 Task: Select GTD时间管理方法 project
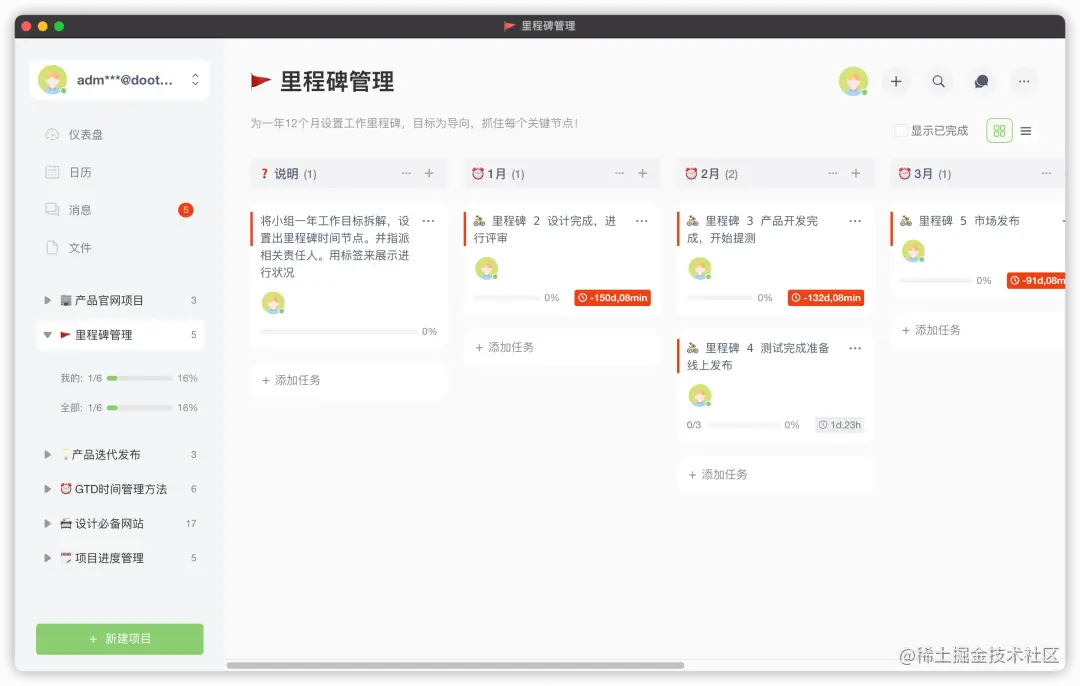pyautogui.click(x=121, y=489)
